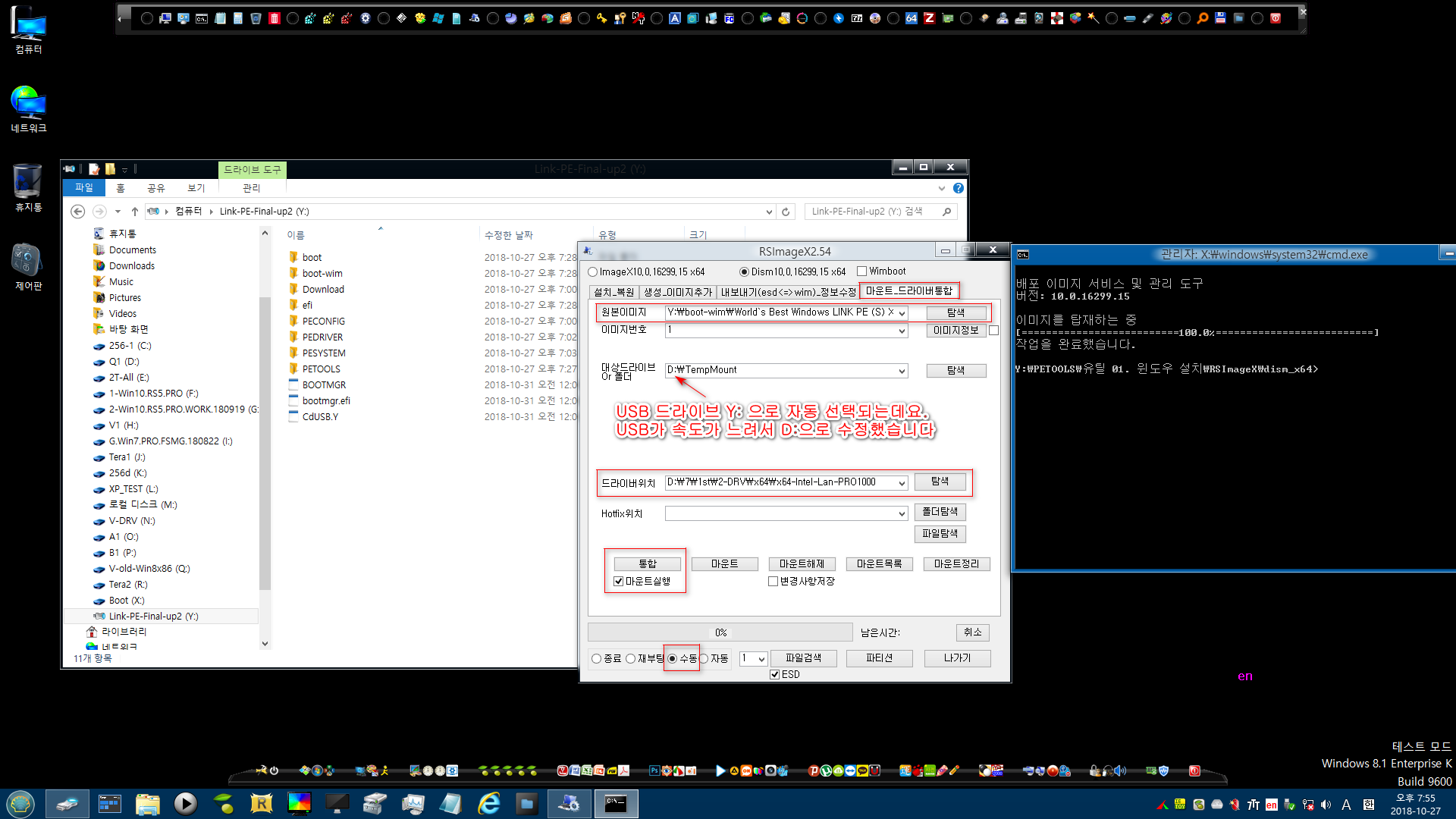This screenshot has height=819, width=1456.
Task: Click the 통합 button
Action: tap(648, 564)
